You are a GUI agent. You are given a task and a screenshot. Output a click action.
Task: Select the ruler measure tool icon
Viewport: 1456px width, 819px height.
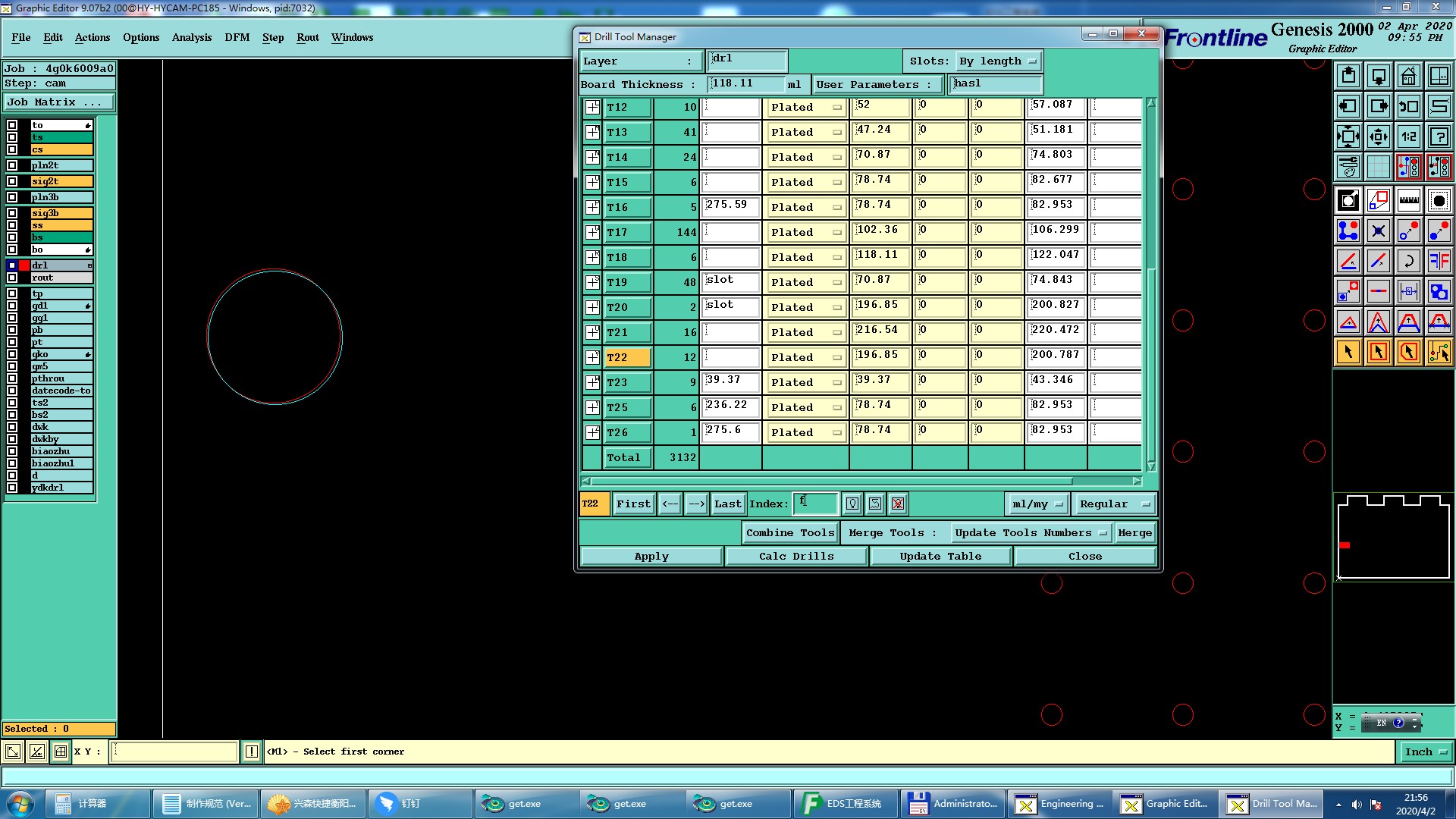click(x=1409, y=201)
